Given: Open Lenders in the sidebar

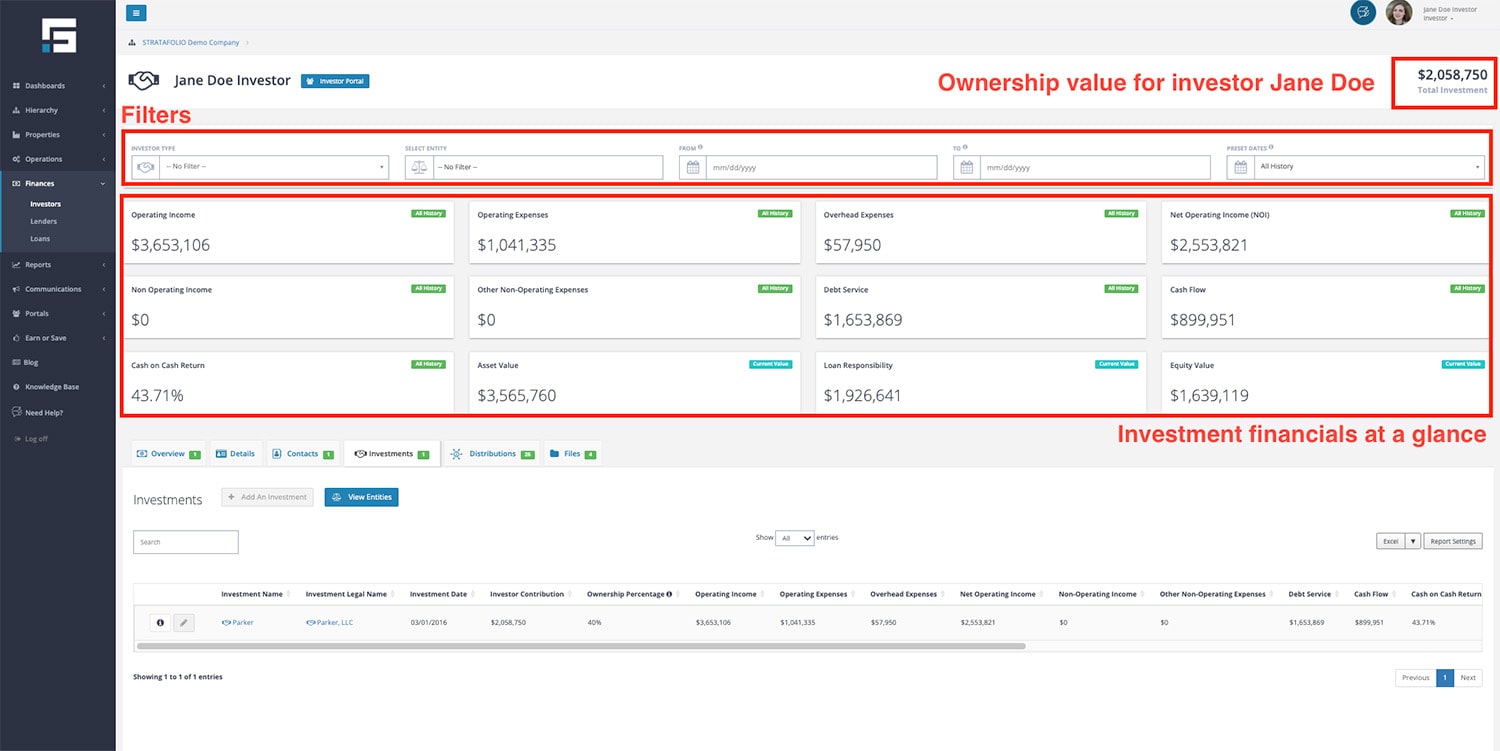Looking at the screenshot, I should pos(43,221).
